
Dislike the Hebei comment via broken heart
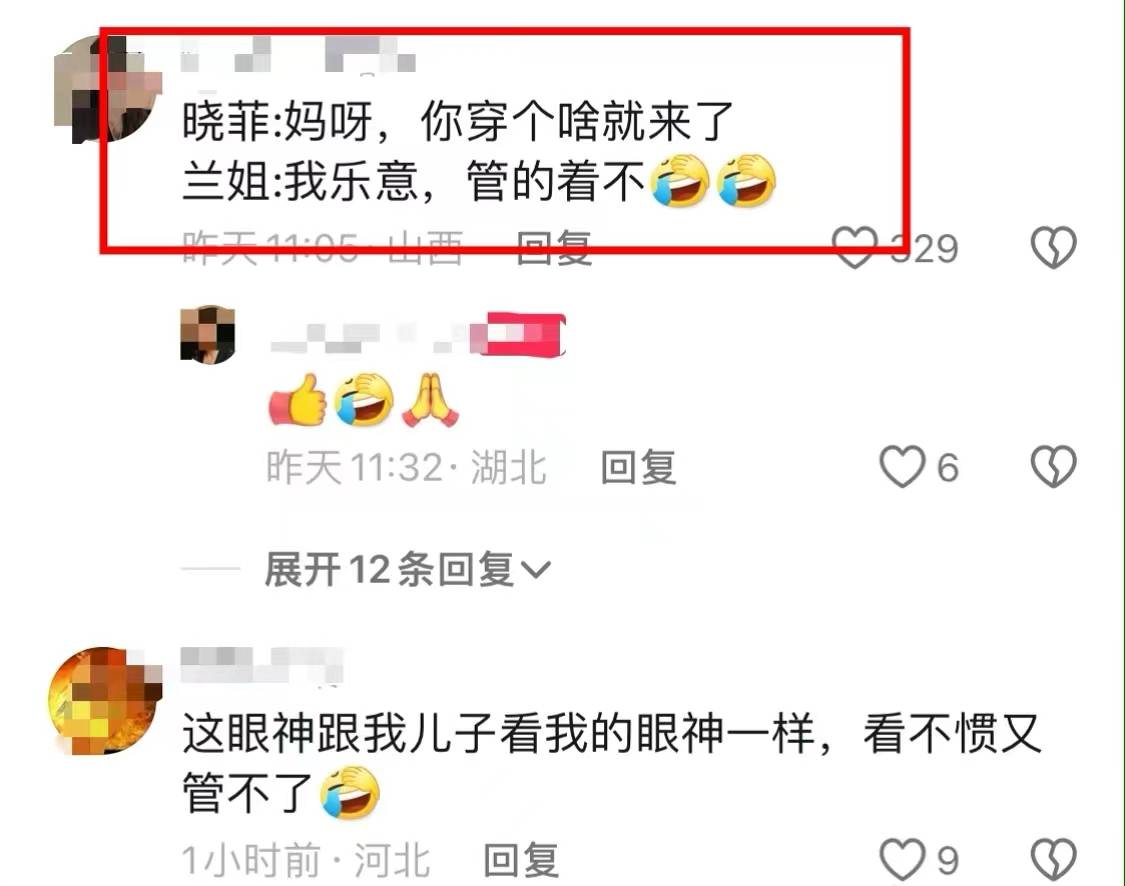point(1053,859)
